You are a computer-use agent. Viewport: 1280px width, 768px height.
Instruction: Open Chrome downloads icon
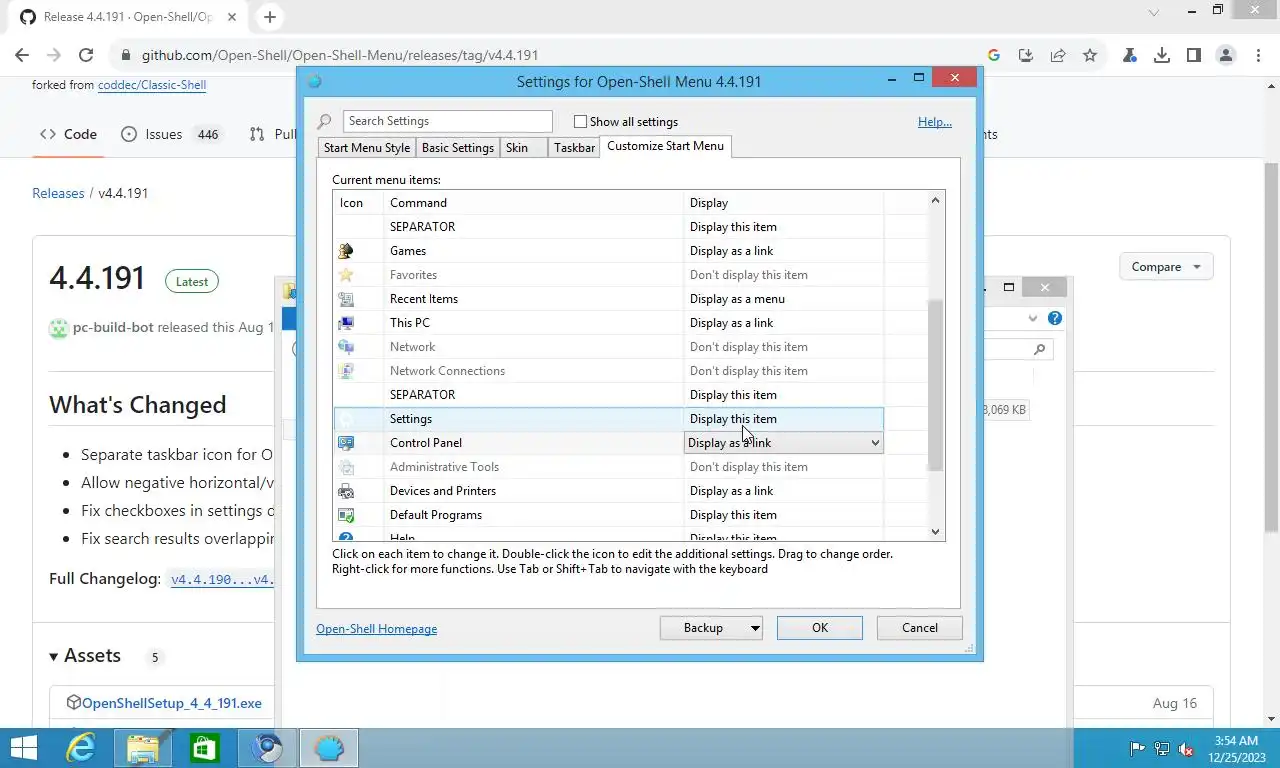pyautogui.click(x=1162, y=56)
